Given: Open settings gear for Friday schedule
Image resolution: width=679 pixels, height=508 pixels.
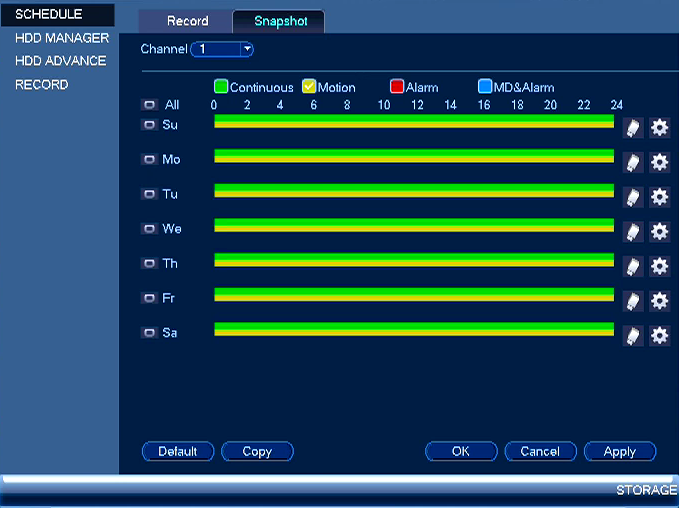Looking at the screenshot, I should (660, 301).
